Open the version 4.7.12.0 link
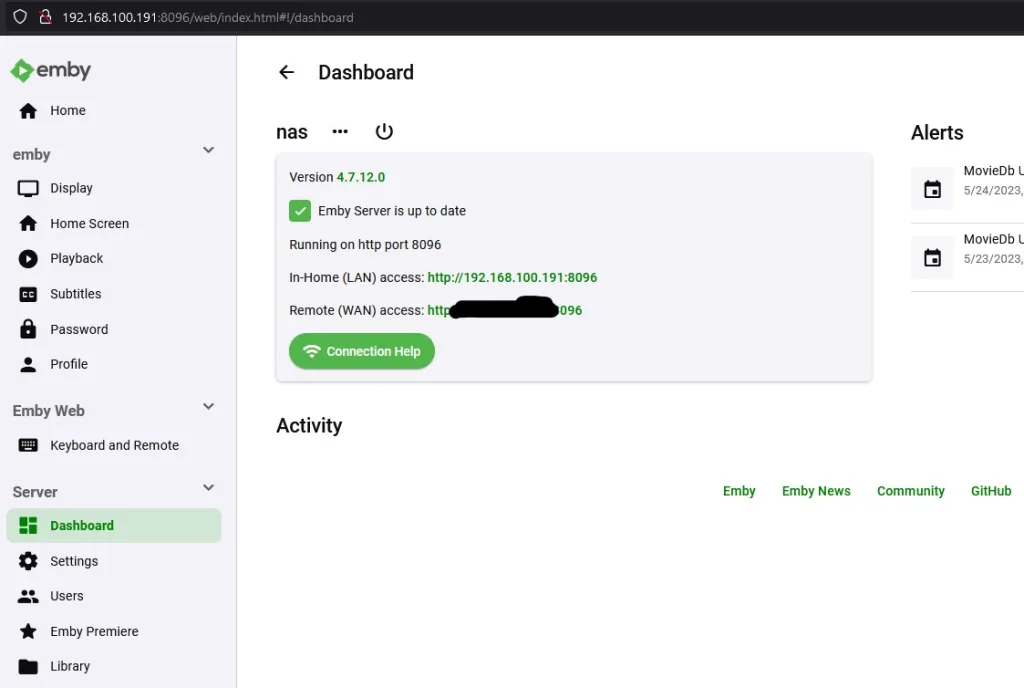This screenshot has width=1024, height=688. tap(360, 177)
